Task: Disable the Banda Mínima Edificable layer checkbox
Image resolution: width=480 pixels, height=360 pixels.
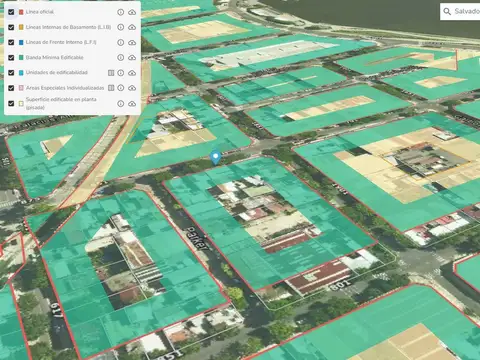Action: [11, 58]
